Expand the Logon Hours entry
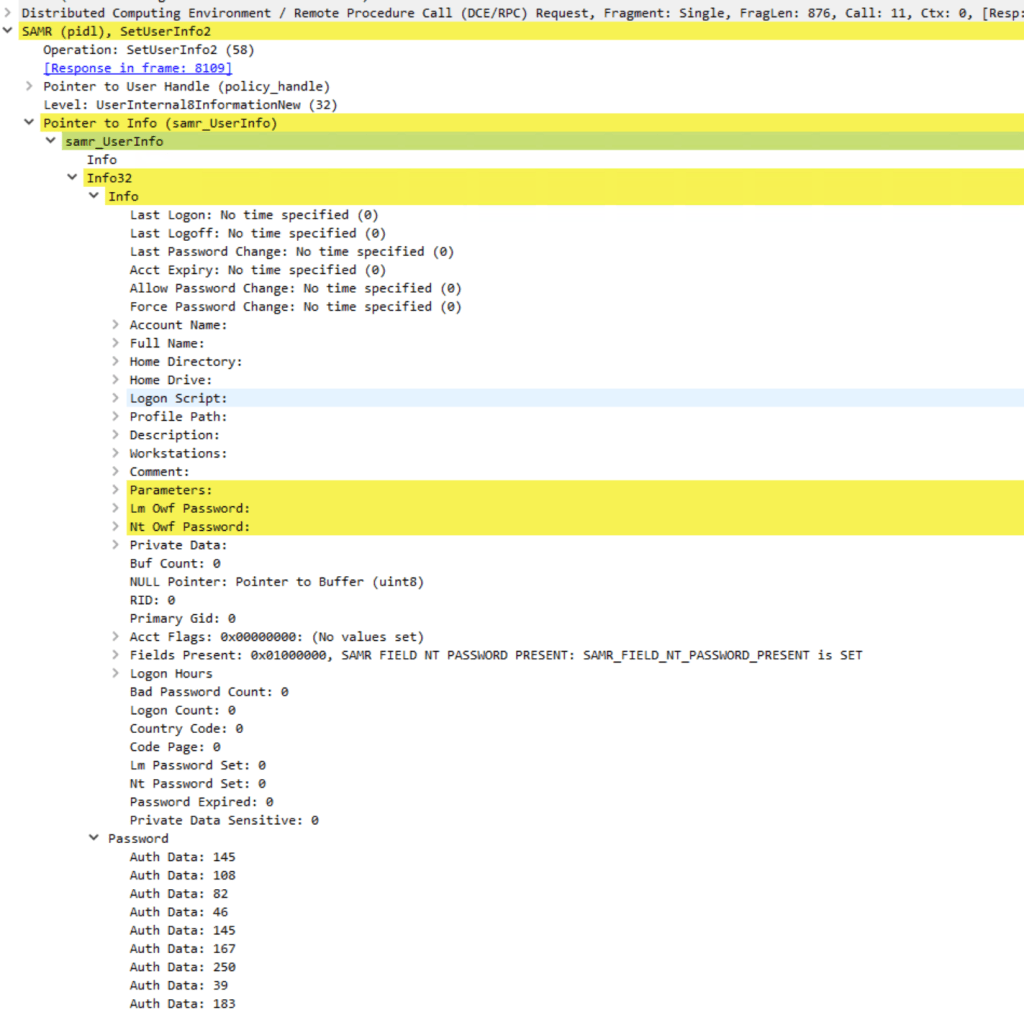 coord(116,674)
